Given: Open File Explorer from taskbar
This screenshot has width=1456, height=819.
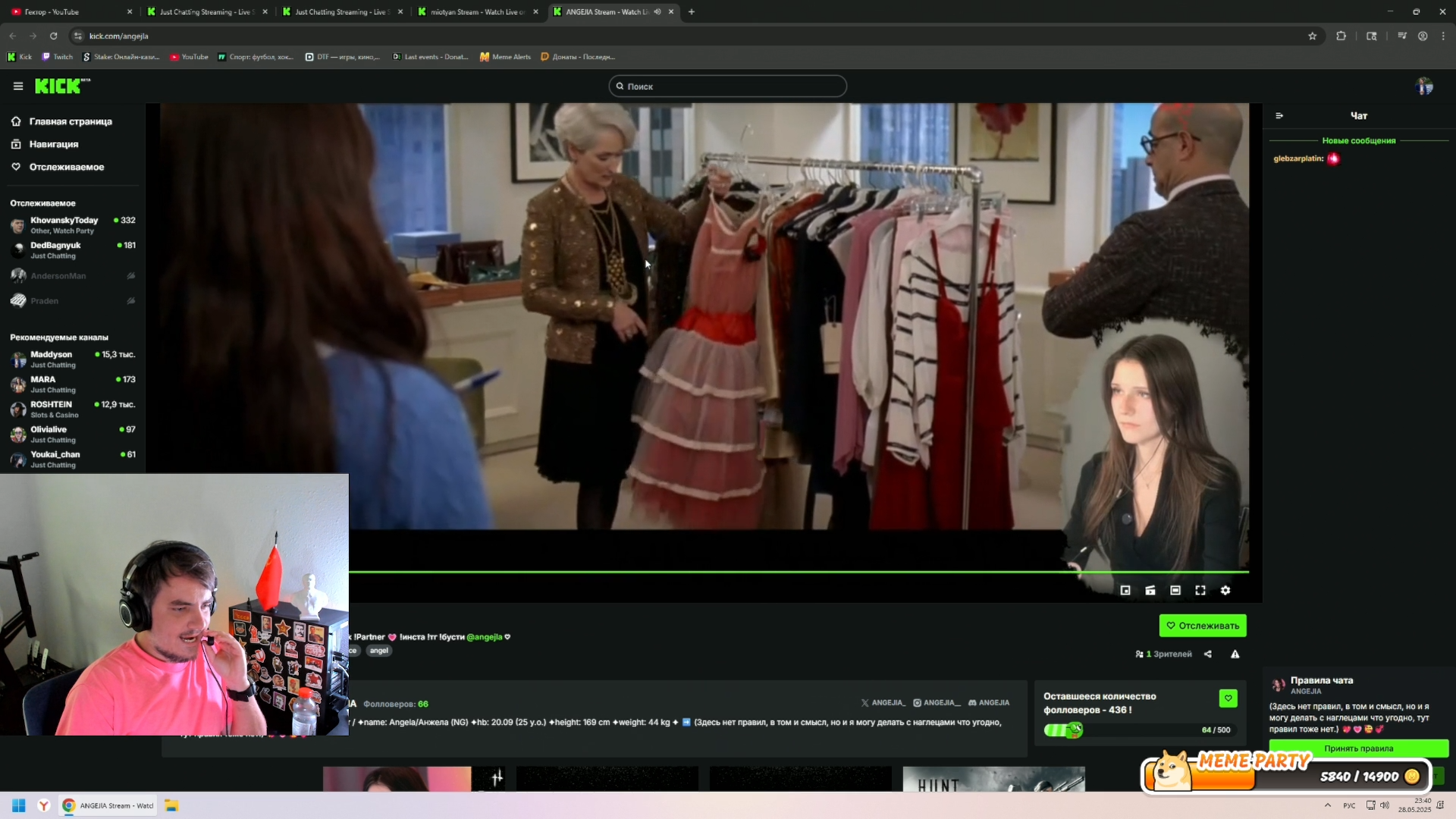Looking at the screenshot, I should click(x=171, y=805).
